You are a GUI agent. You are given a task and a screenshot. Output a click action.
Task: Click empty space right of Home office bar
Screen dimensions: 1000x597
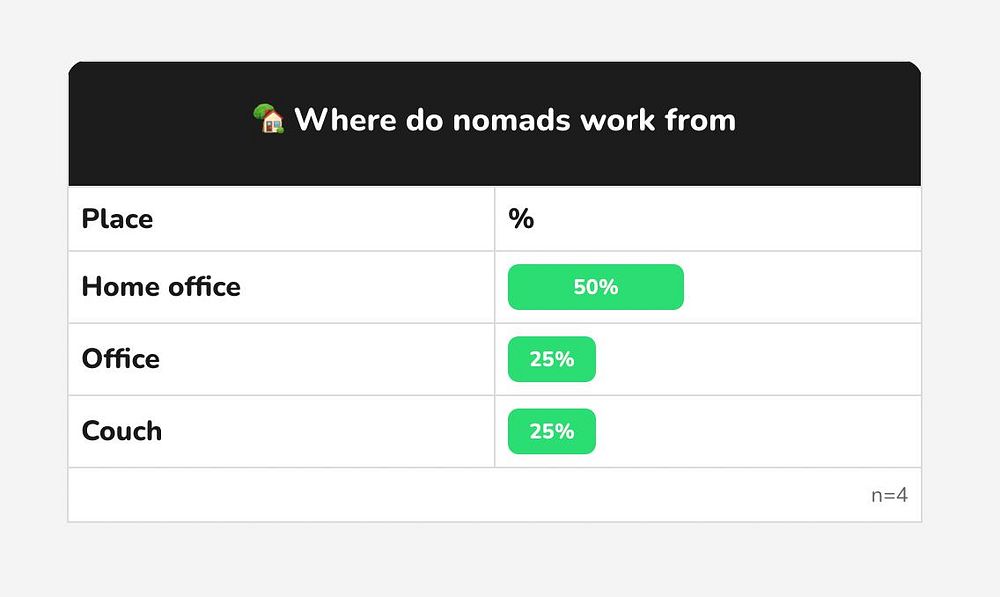click(x=802, y=287)
